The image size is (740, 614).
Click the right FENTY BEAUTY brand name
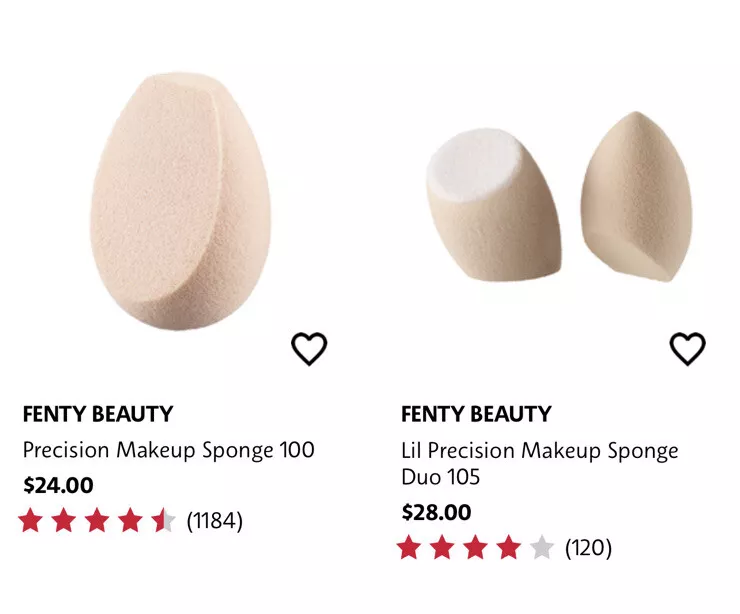pos(476,414)
